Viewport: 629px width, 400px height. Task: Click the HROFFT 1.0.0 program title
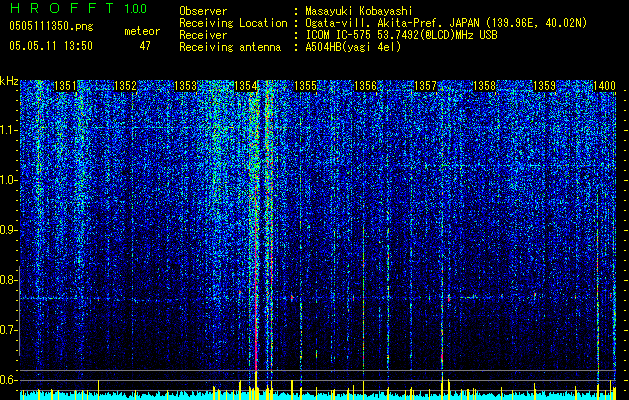(78, 8)
